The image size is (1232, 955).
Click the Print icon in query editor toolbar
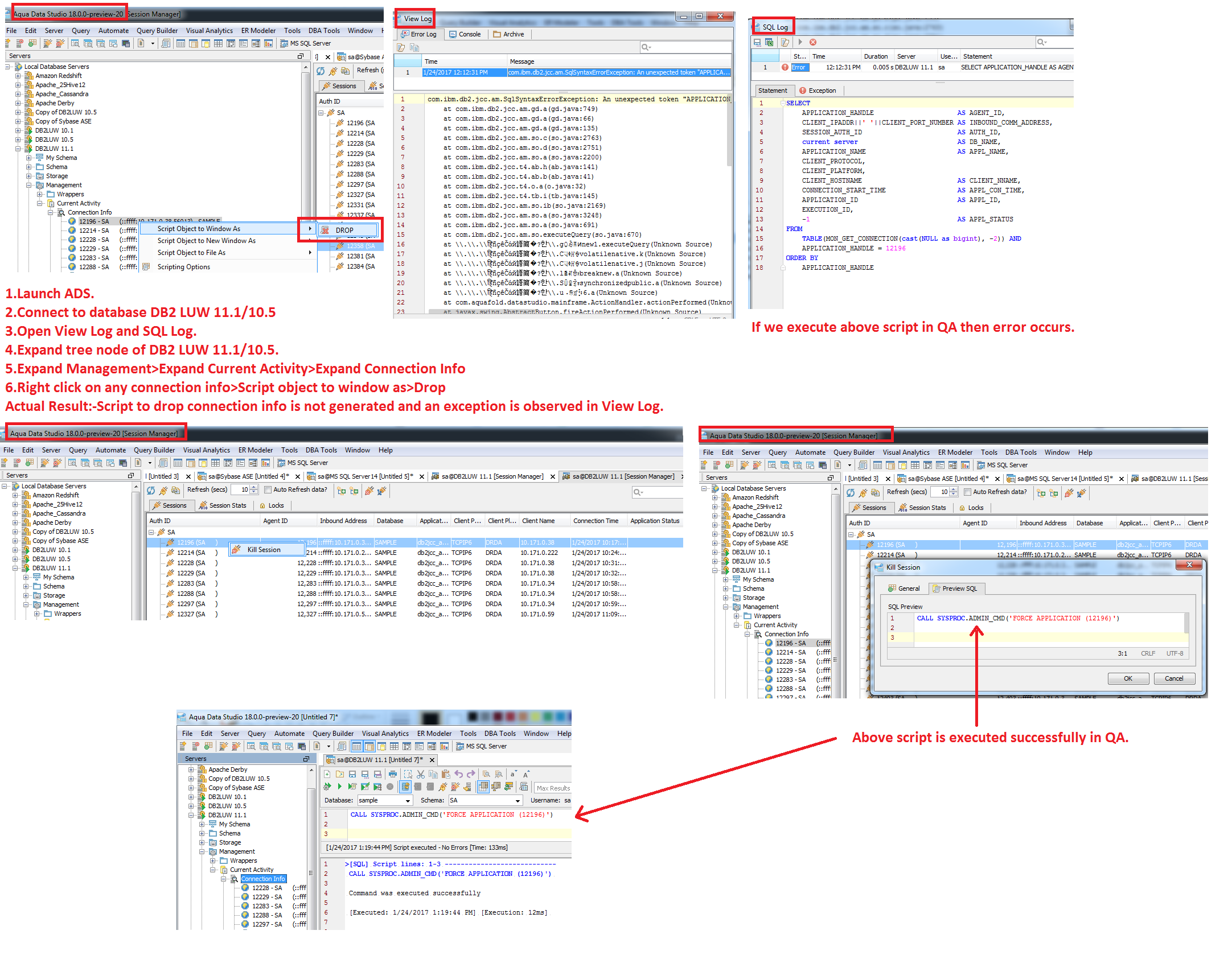[392, 774]
